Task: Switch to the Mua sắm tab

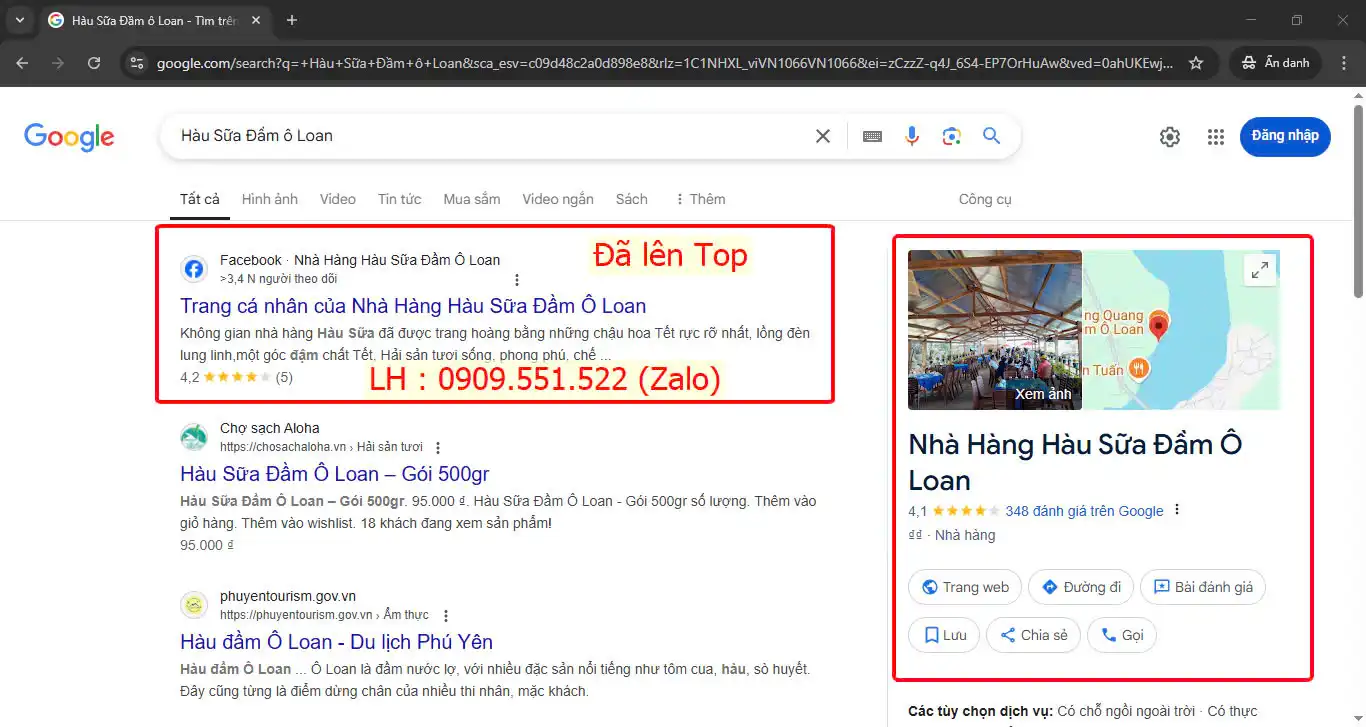Action: (x=472, y=199)
